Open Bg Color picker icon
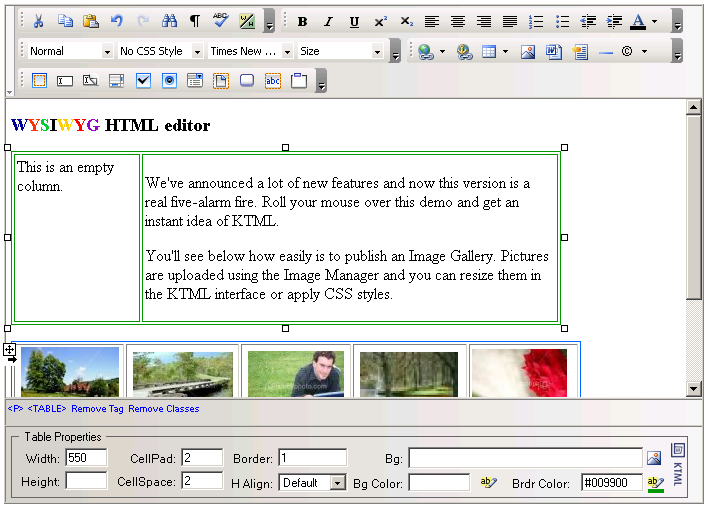708x508 pixels. coord(489,482)
